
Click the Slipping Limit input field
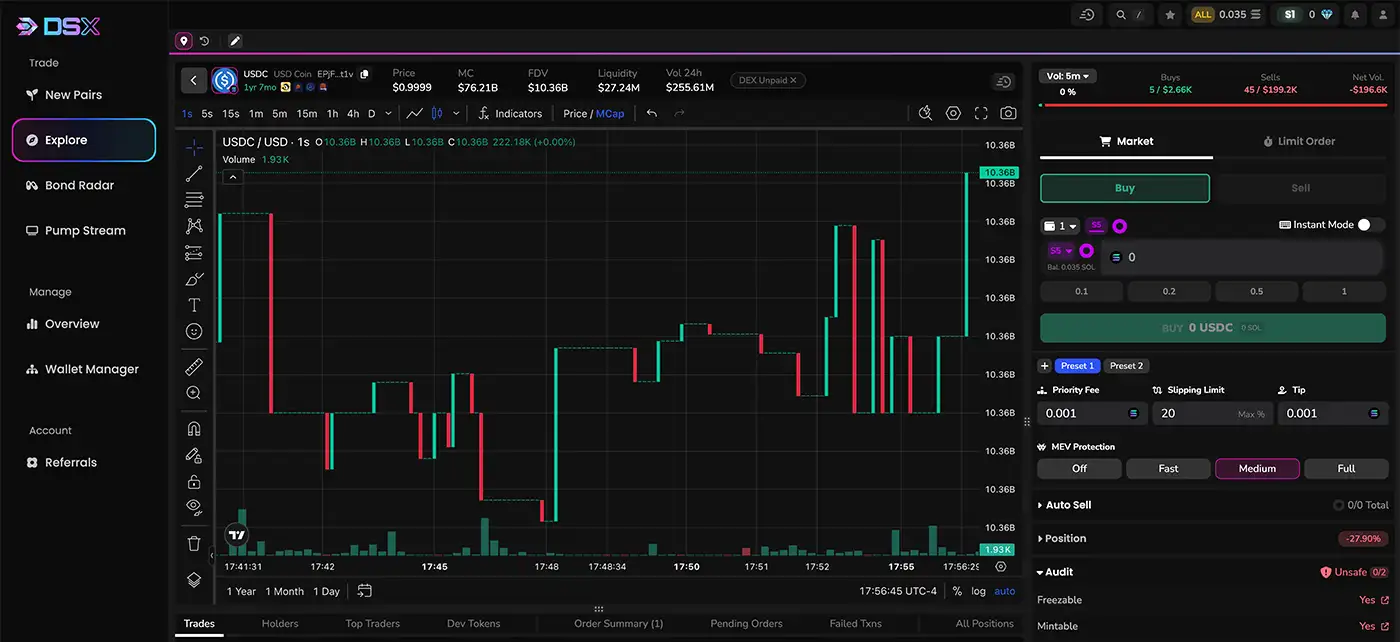[x=1195, y=413]
